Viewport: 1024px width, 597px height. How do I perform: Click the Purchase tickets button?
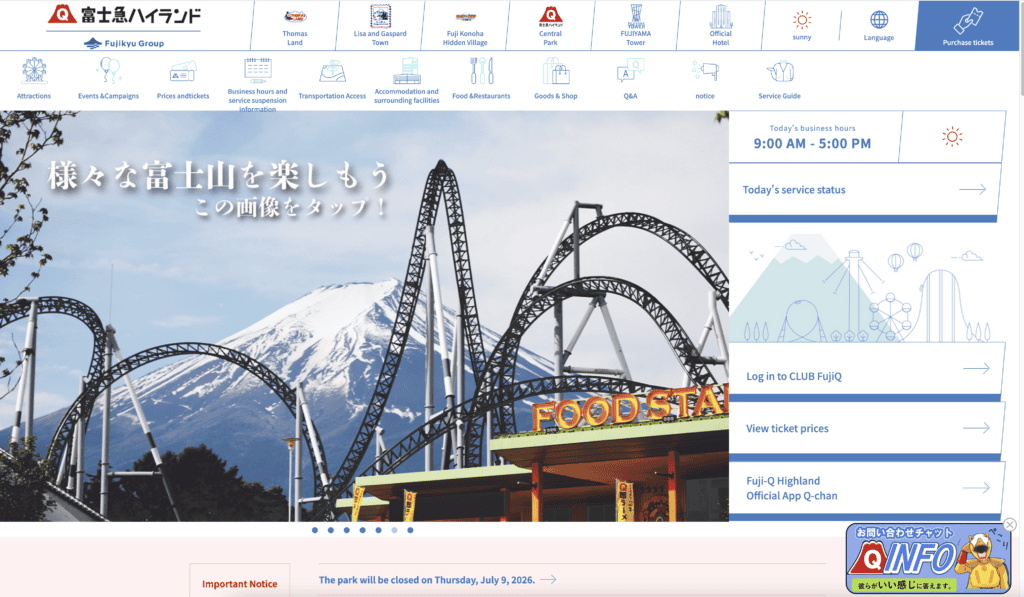(968, 25)
